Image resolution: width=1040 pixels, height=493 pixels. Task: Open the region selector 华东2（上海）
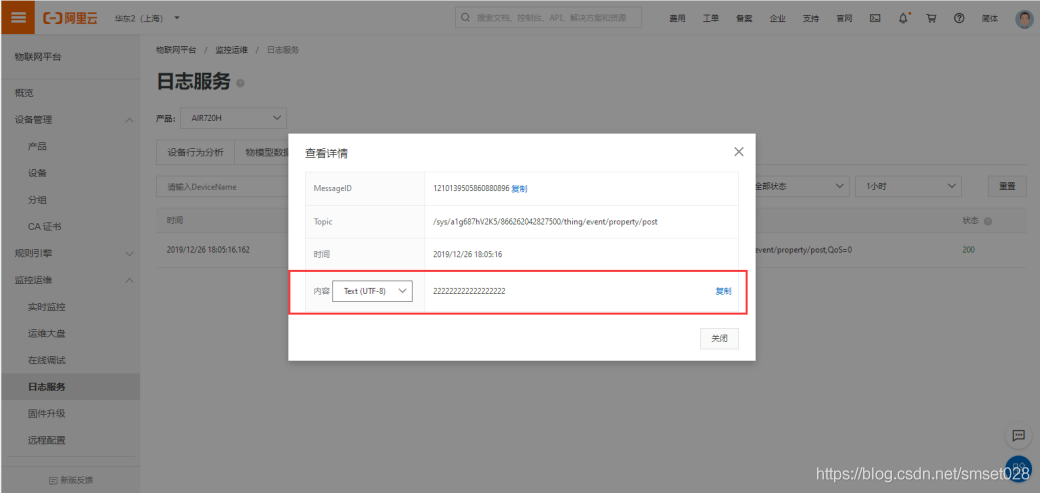pyautogui.click(x=147, y=18)
